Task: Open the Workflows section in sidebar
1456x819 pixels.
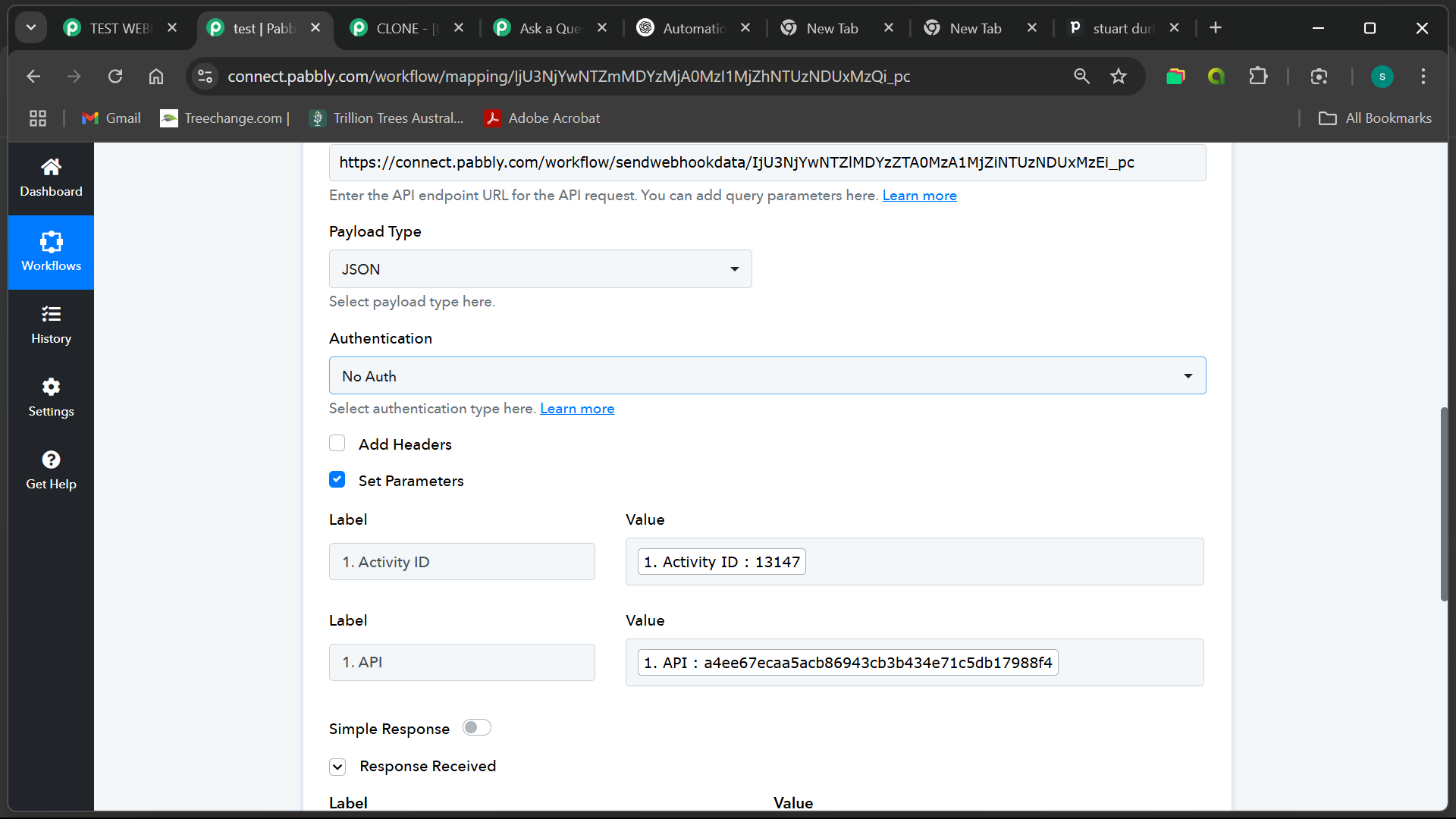Action: click(51, 252)
